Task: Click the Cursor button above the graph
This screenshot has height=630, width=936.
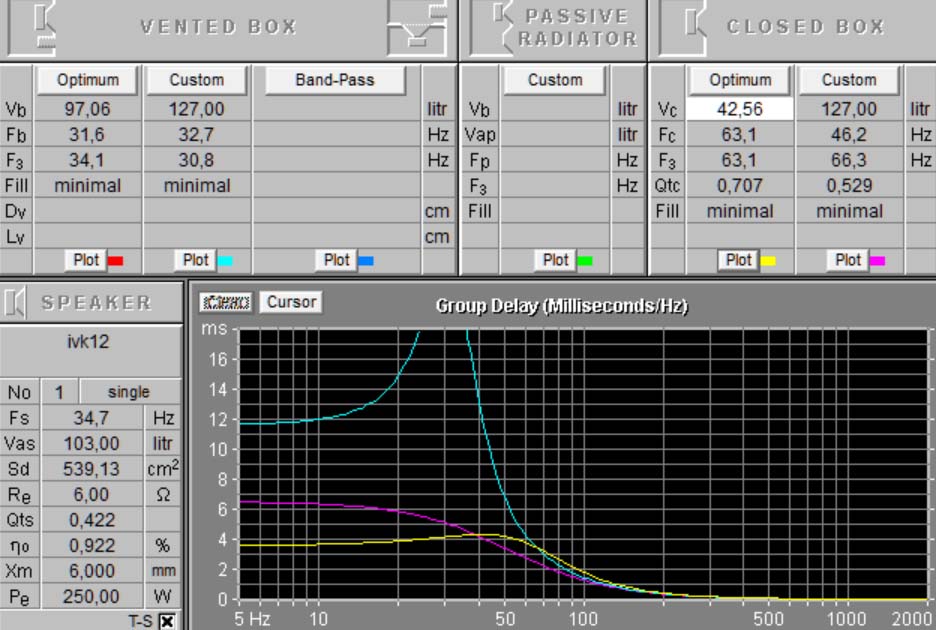Action: 291,302
